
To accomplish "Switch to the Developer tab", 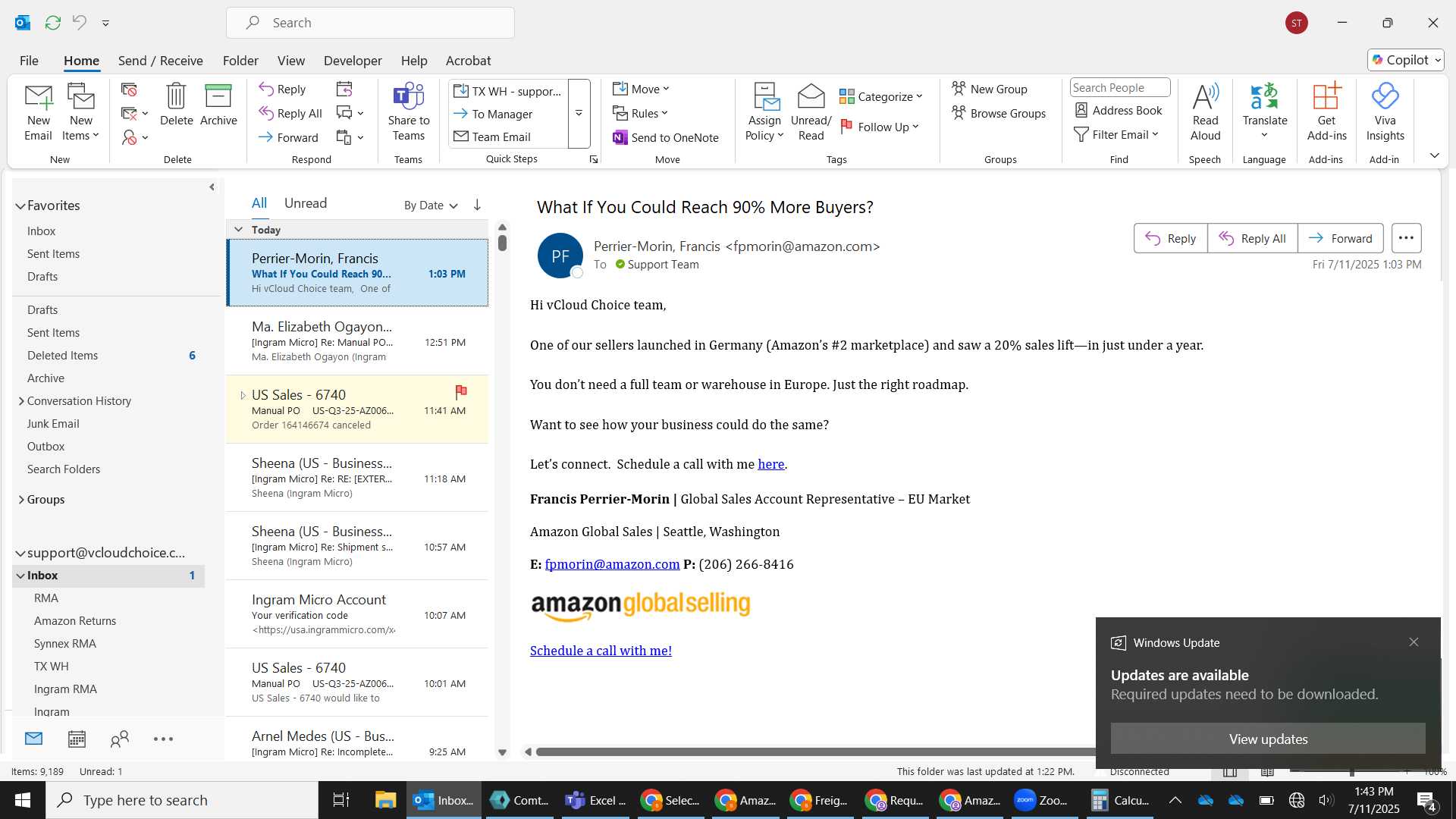I will pos(353,61).
